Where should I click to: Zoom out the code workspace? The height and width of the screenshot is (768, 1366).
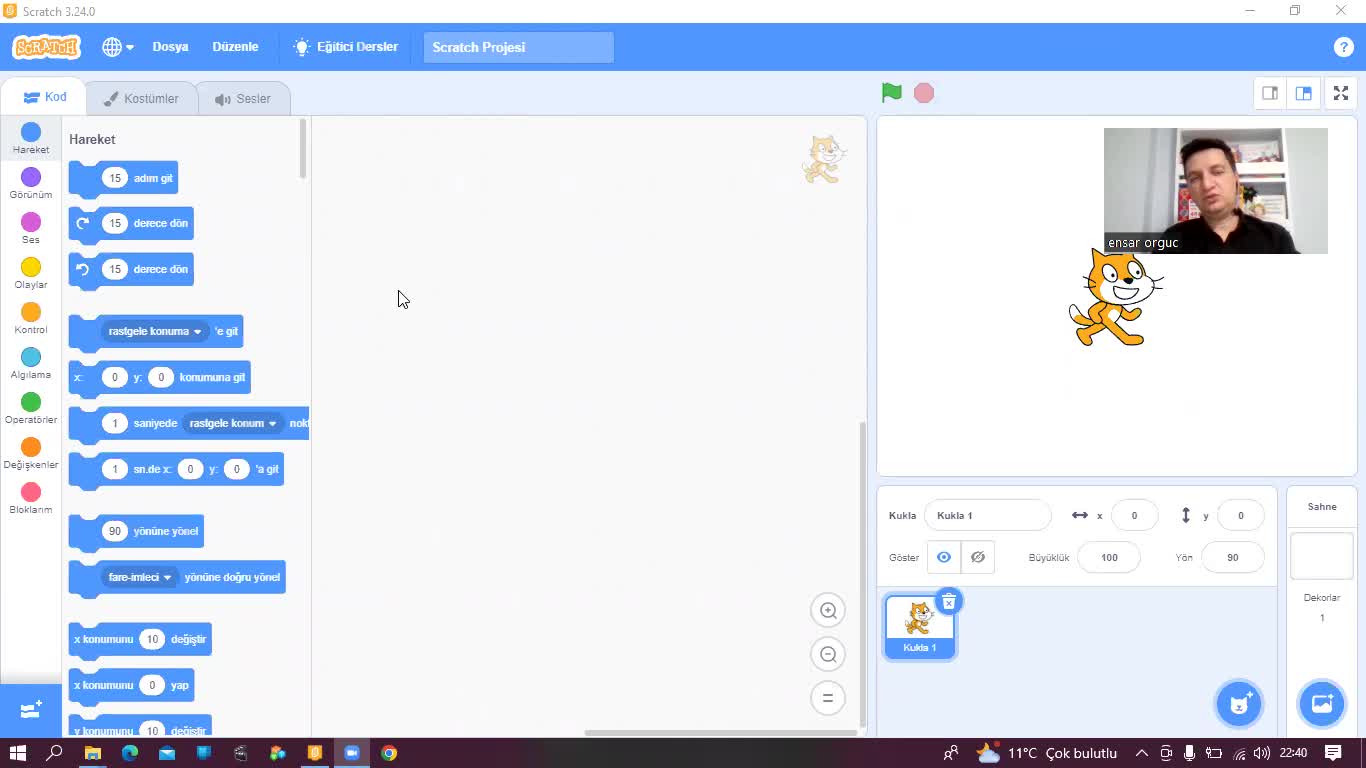(828, 654)
